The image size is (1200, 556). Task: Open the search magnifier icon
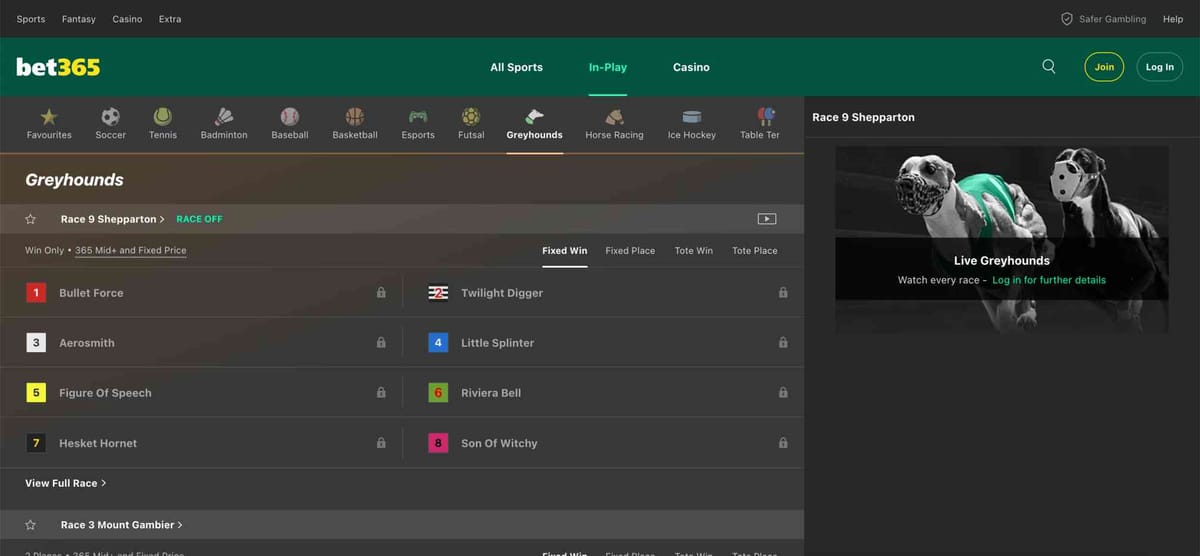point(1049,66)
